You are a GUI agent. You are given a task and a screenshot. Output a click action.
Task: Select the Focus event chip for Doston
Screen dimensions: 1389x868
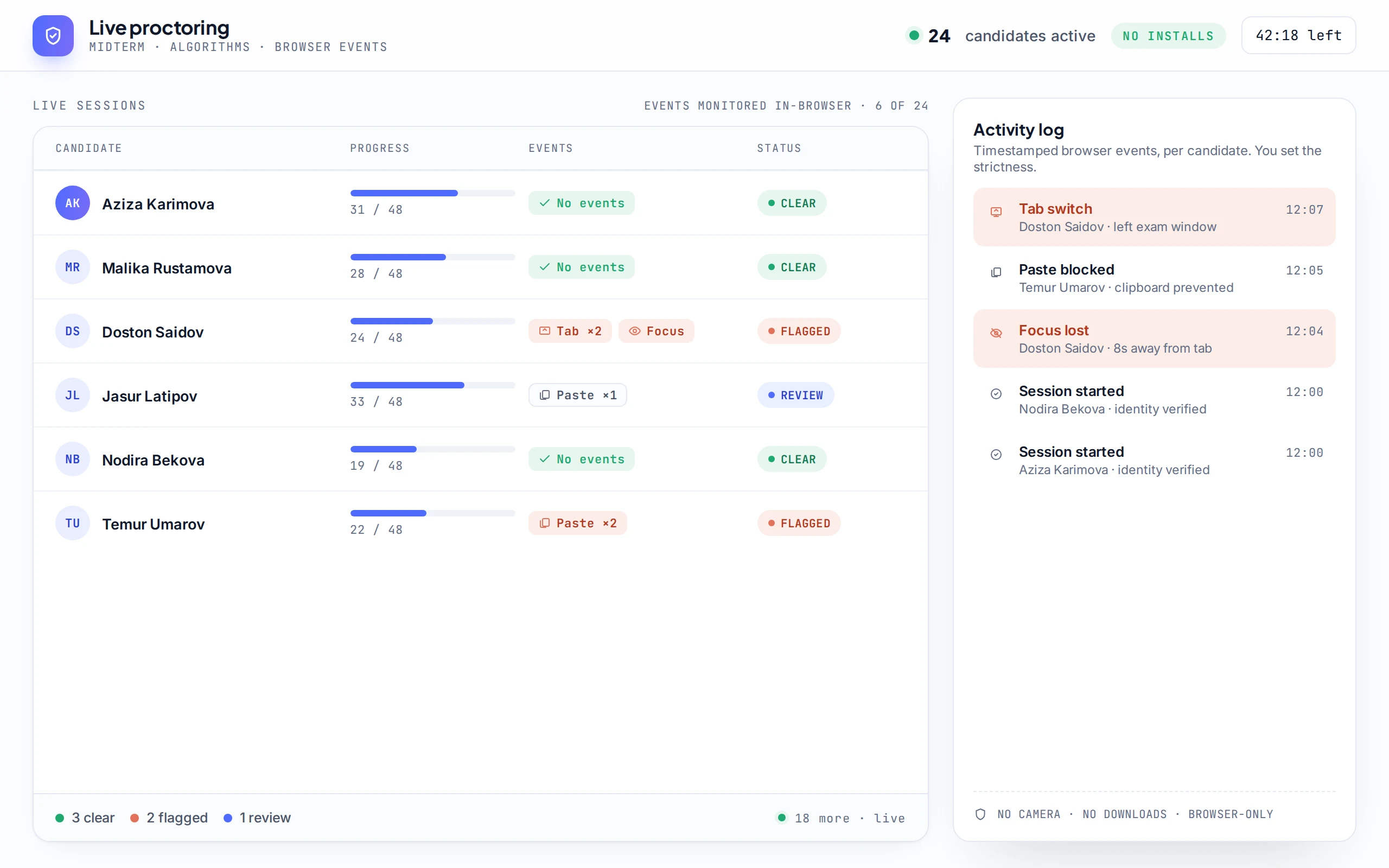point(656,331)
